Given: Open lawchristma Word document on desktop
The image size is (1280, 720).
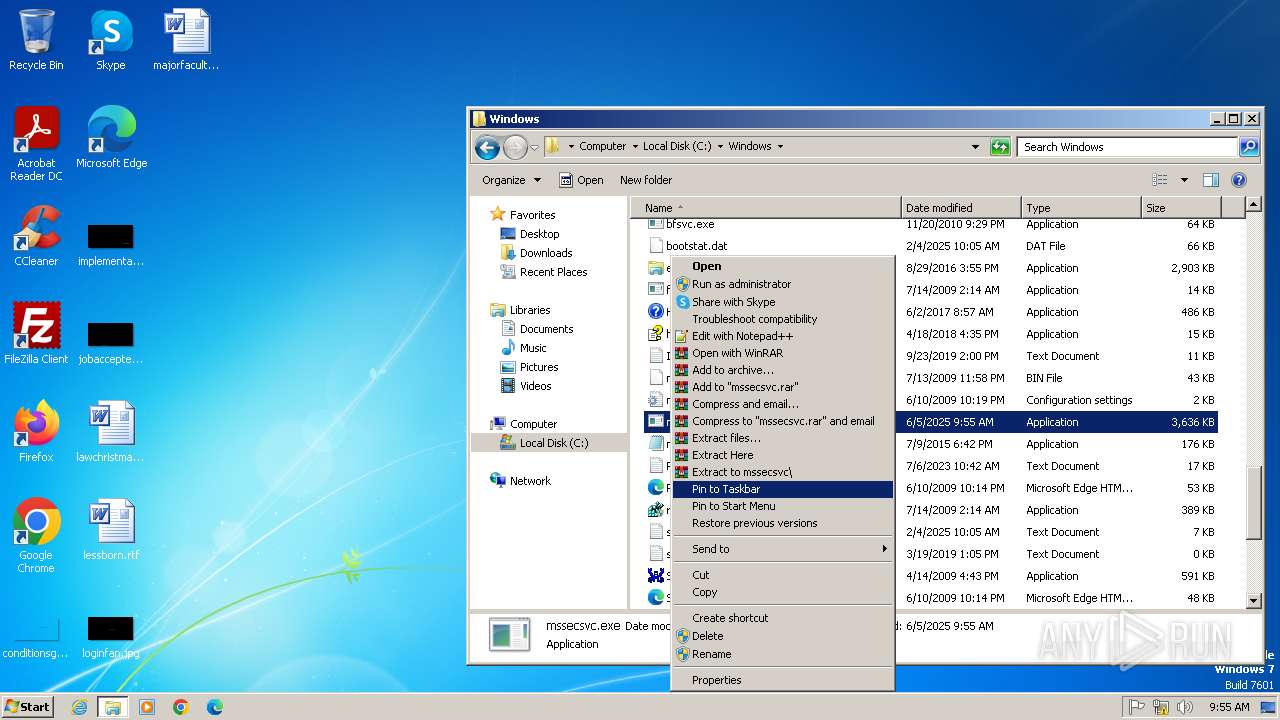Looking at the screenshot, I should [111, 431].
